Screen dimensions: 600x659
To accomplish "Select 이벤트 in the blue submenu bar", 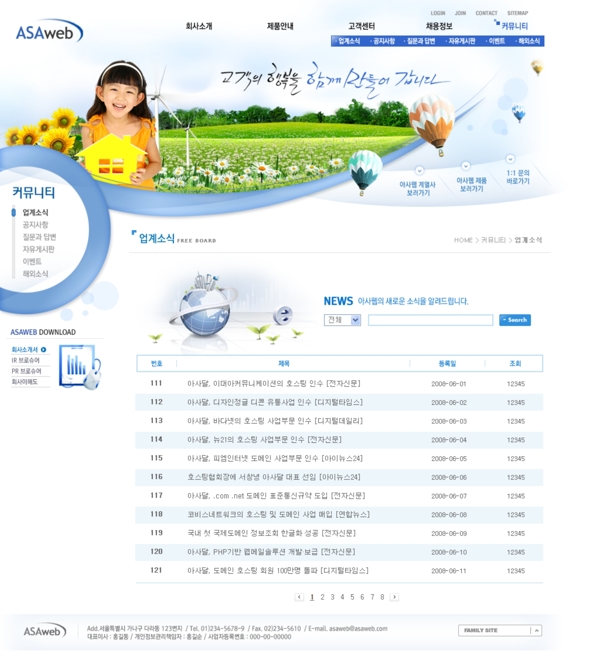I will point(497,41).
